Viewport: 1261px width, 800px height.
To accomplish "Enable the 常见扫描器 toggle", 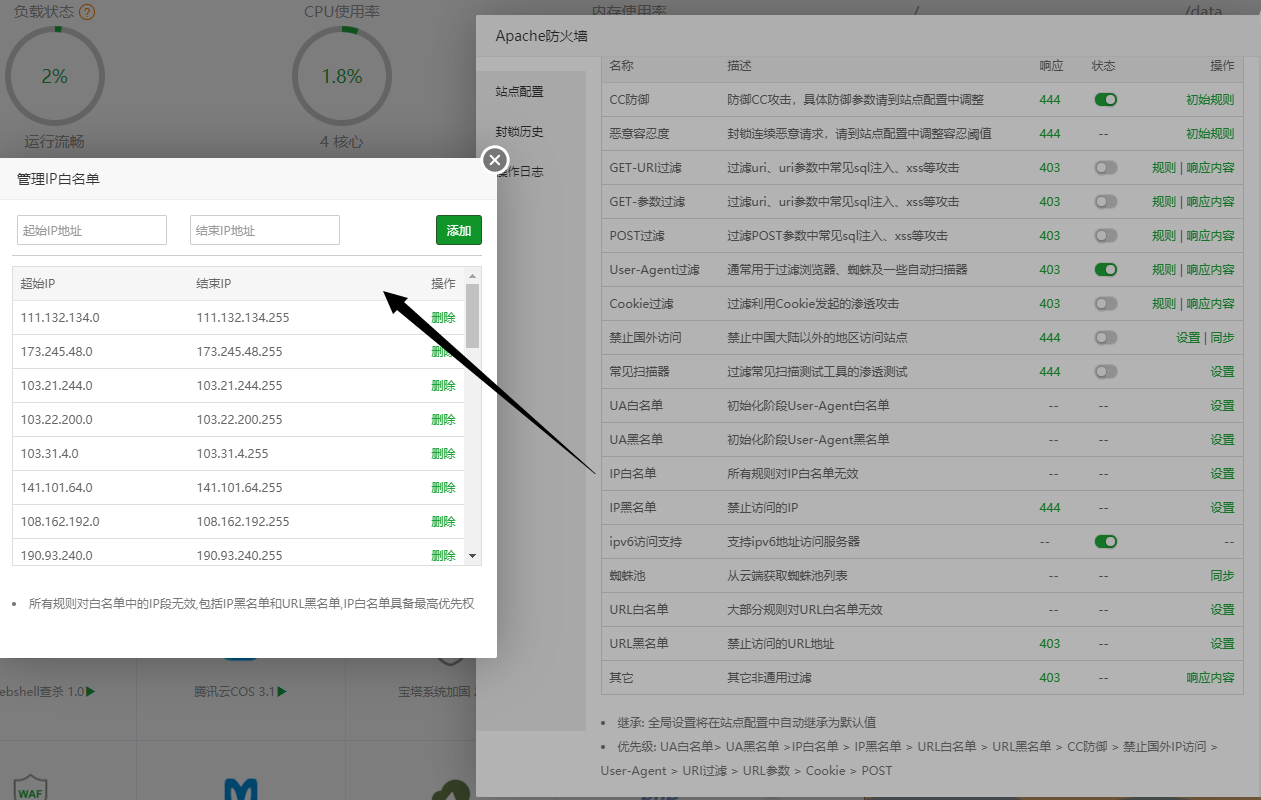I will [1105, 371].
